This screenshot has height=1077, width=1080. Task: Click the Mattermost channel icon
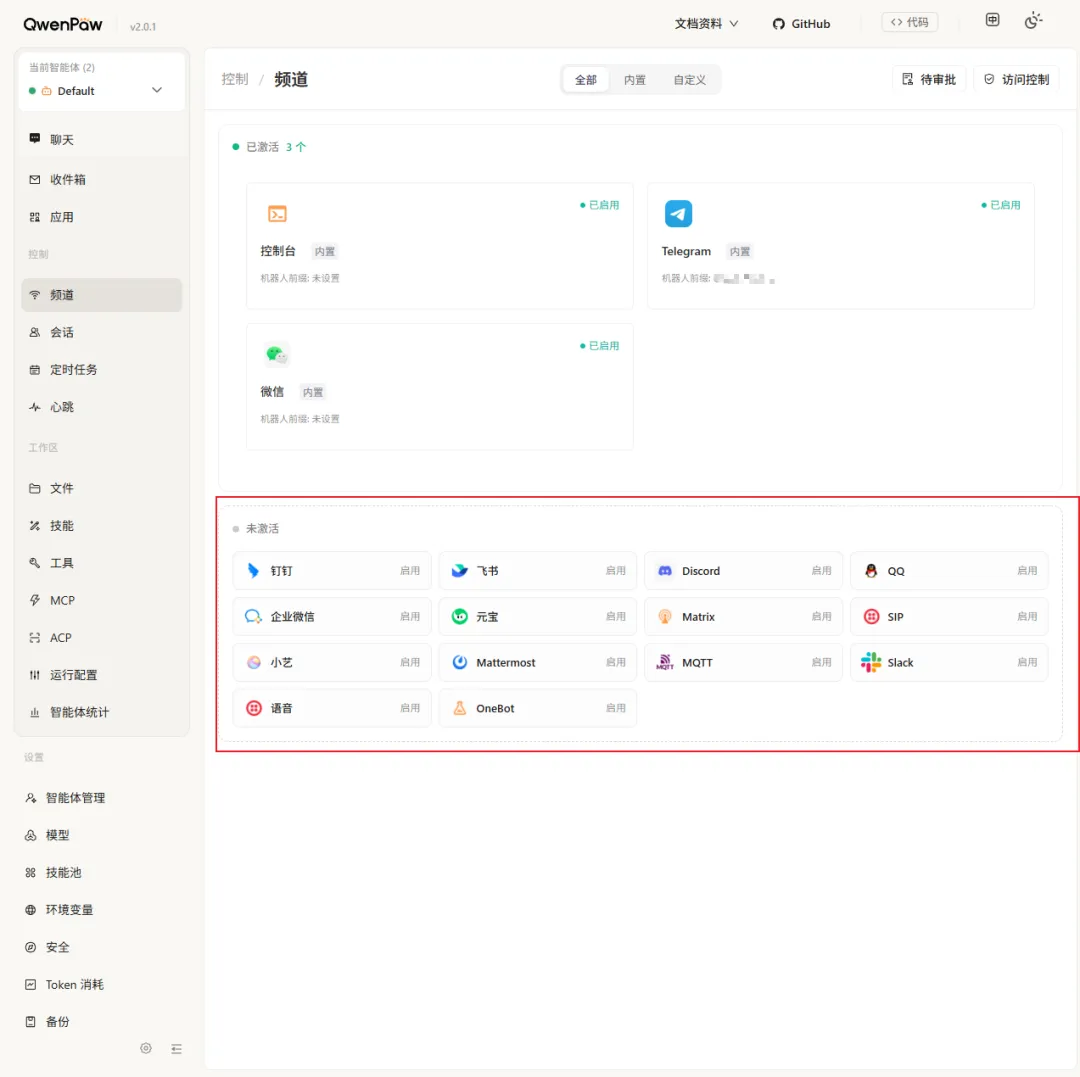point(459,662)
